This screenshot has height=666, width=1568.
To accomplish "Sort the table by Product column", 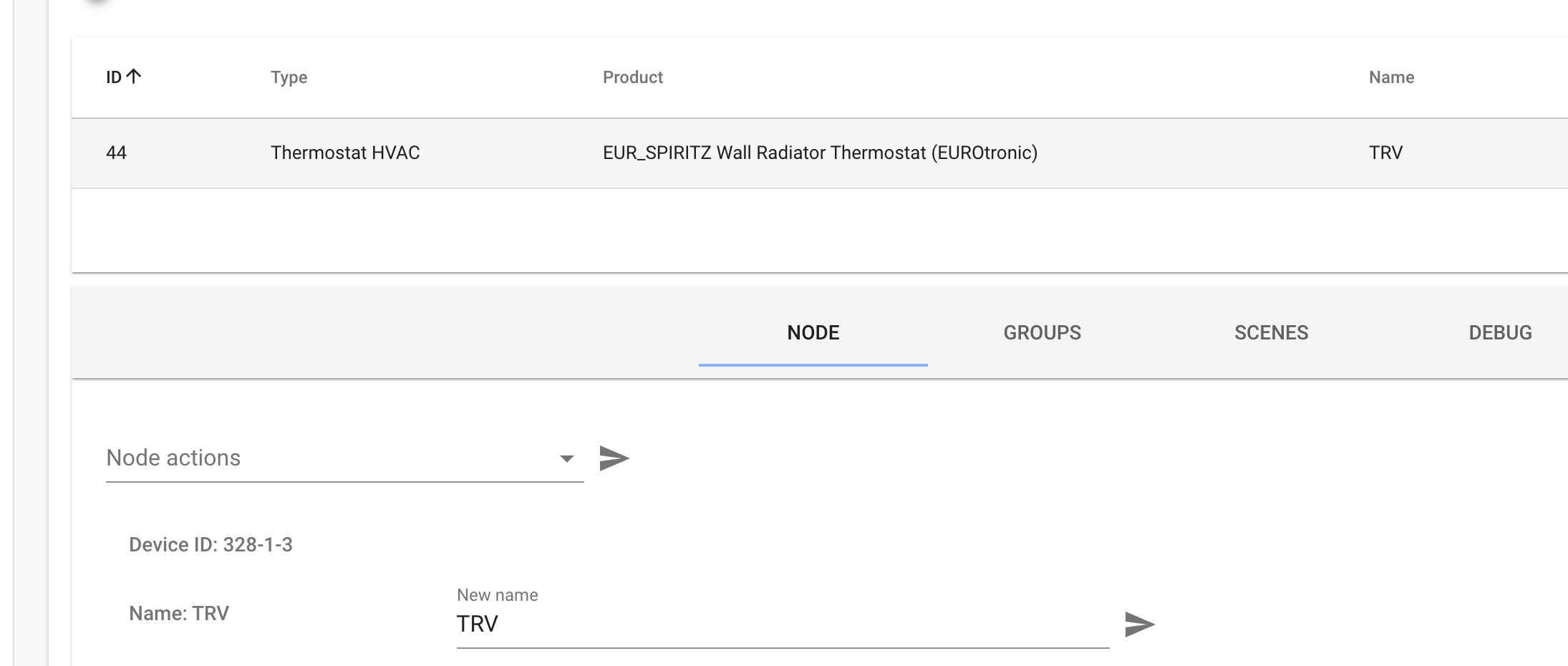I will [632, 77].
